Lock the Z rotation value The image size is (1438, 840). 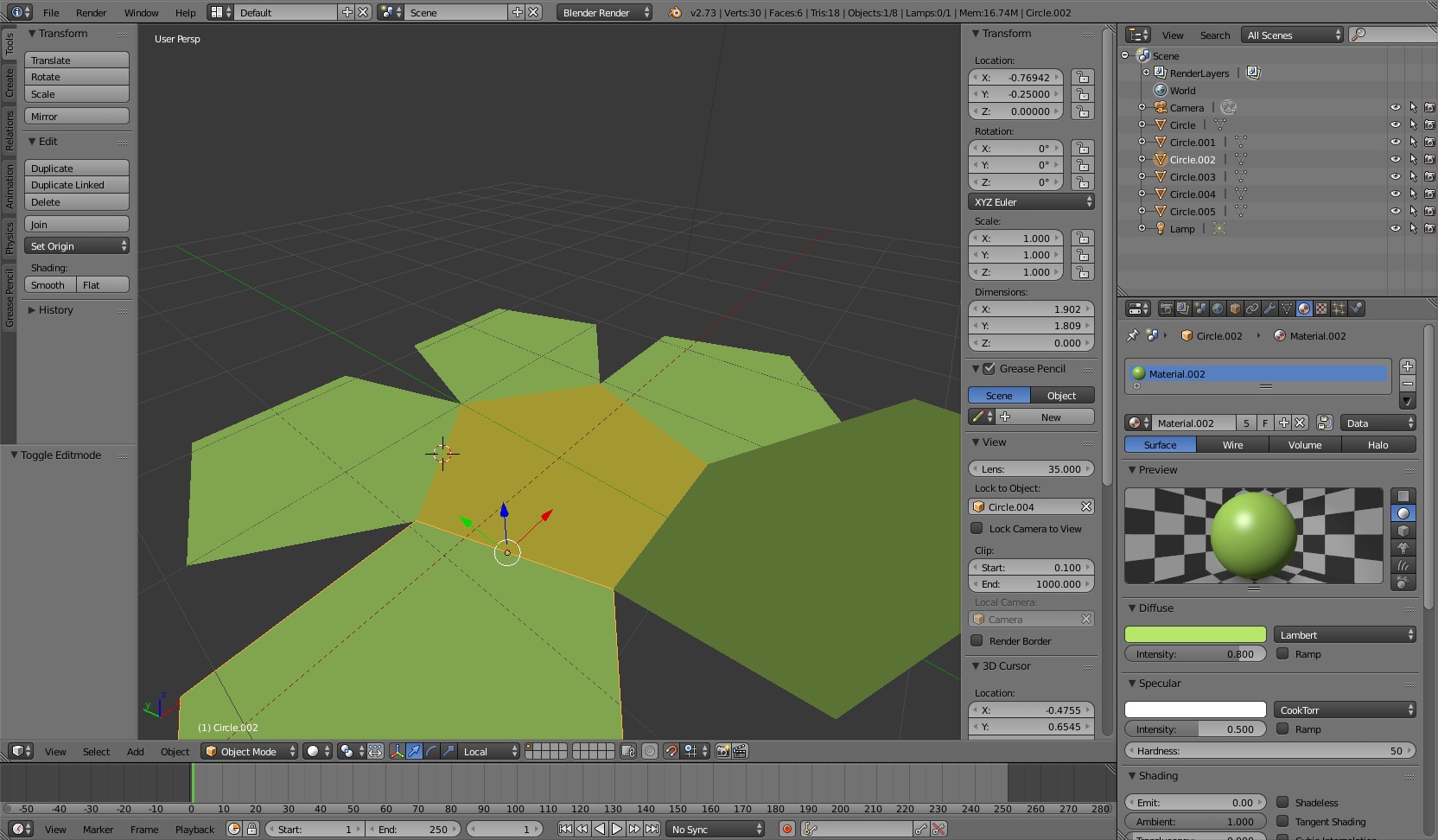1082,182
